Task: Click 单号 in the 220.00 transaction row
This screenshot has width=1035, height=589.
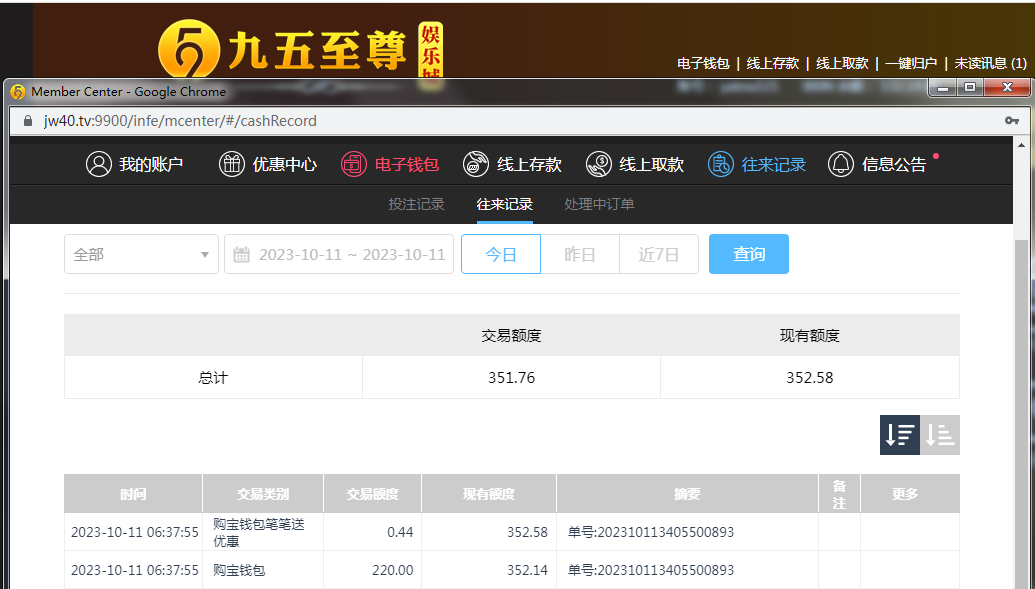Action: (651, 570)
